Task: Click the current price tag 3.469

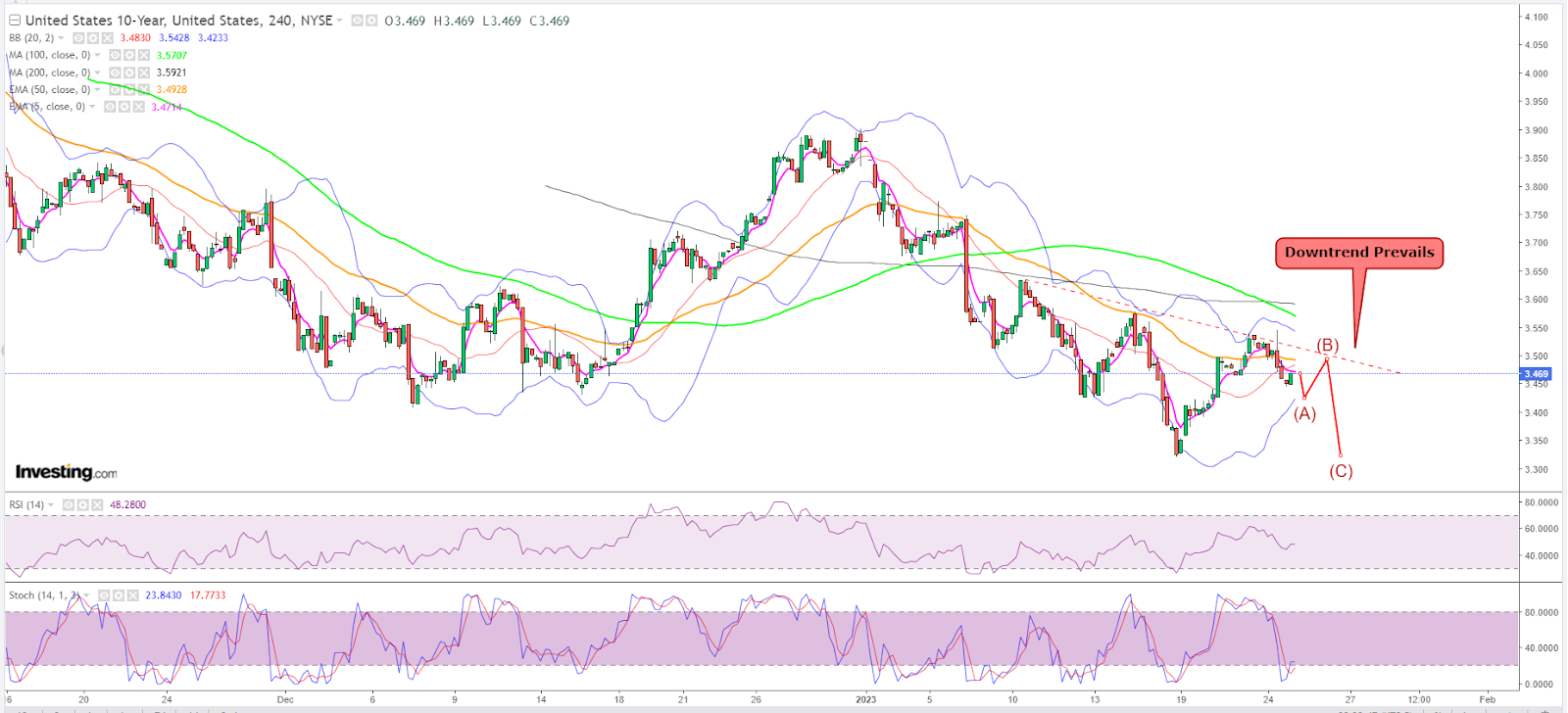Action: click(1537, 374)
